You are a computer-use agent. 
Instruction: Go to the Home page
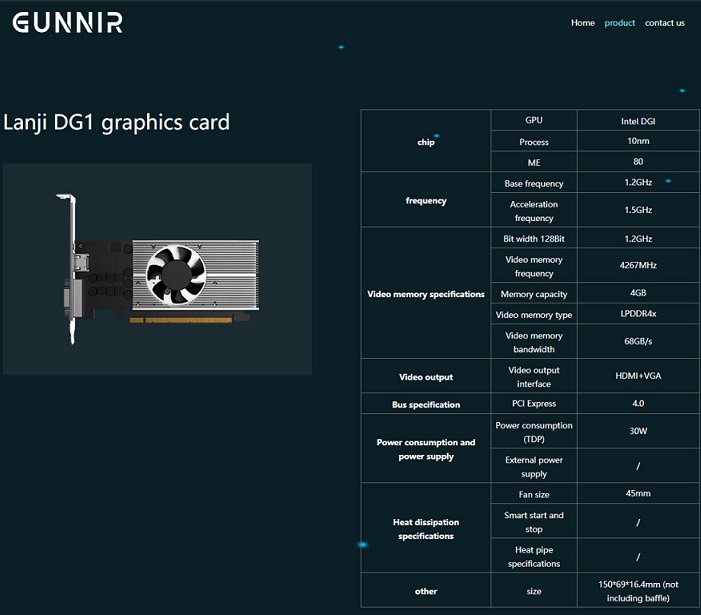[583, 23]
